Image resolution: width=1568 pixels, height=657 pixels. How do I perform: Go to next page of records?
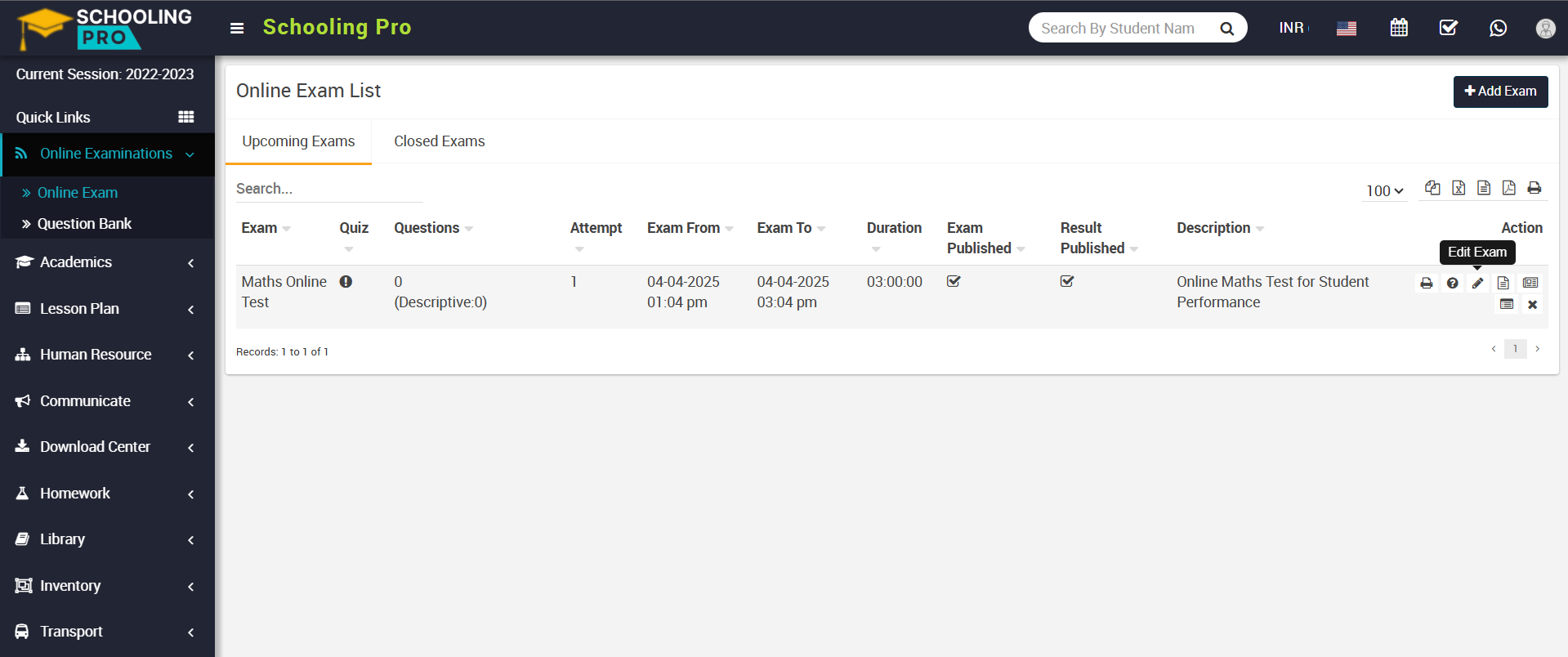click(1537, 349)
